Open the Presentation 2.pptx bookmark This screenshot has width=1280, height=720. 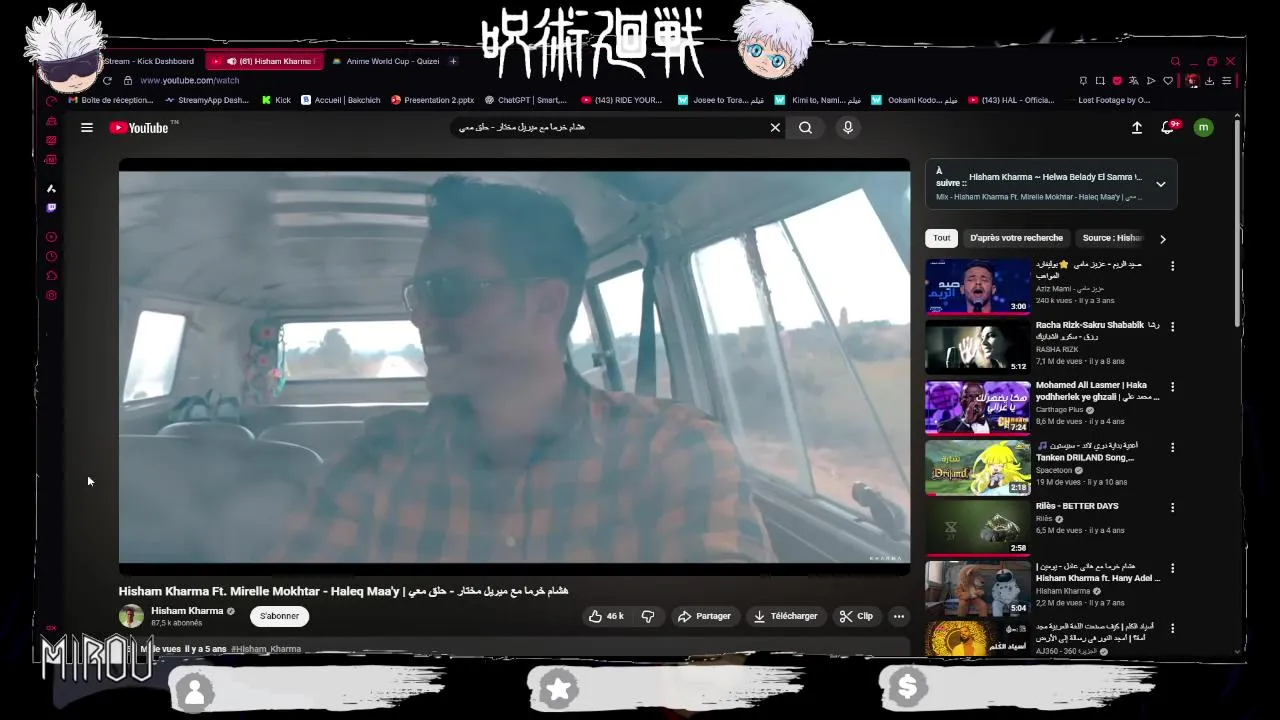pyautogui.click(x=433, y=100)
